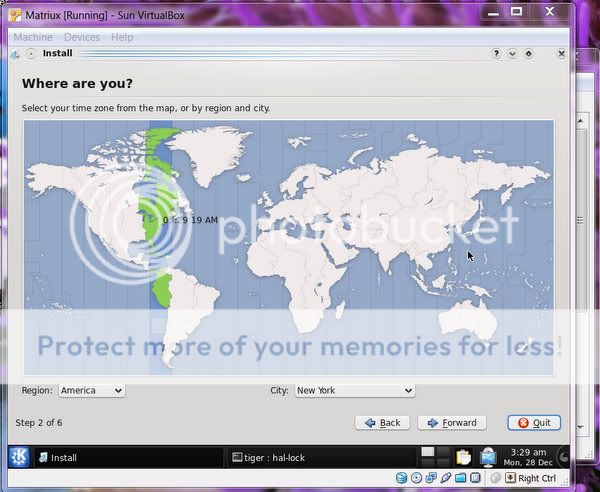Screen dimensions: 600x492
Task: Click the crescent icon at the panel's right end
Action: point(564,457)
